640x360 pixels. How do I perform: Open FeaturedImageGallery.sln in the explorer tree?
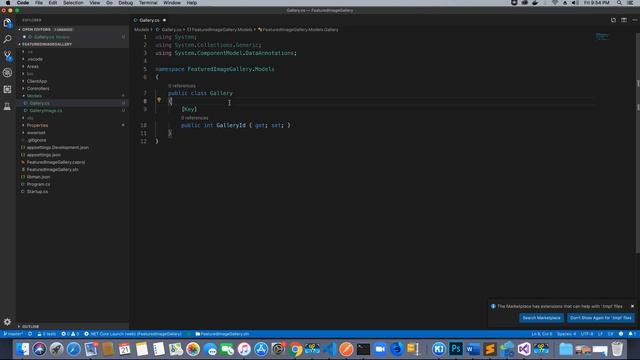[x=52, y=169]
